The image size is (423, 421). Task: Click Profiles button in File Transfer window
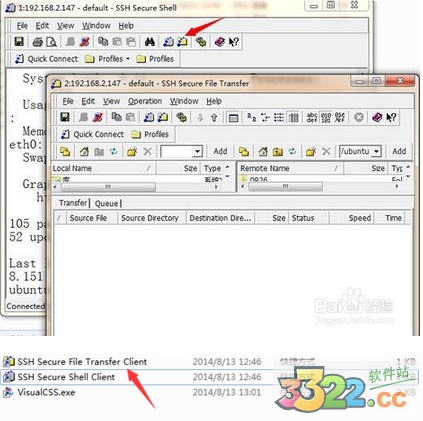pyautogui.click(x=150, y=134)
